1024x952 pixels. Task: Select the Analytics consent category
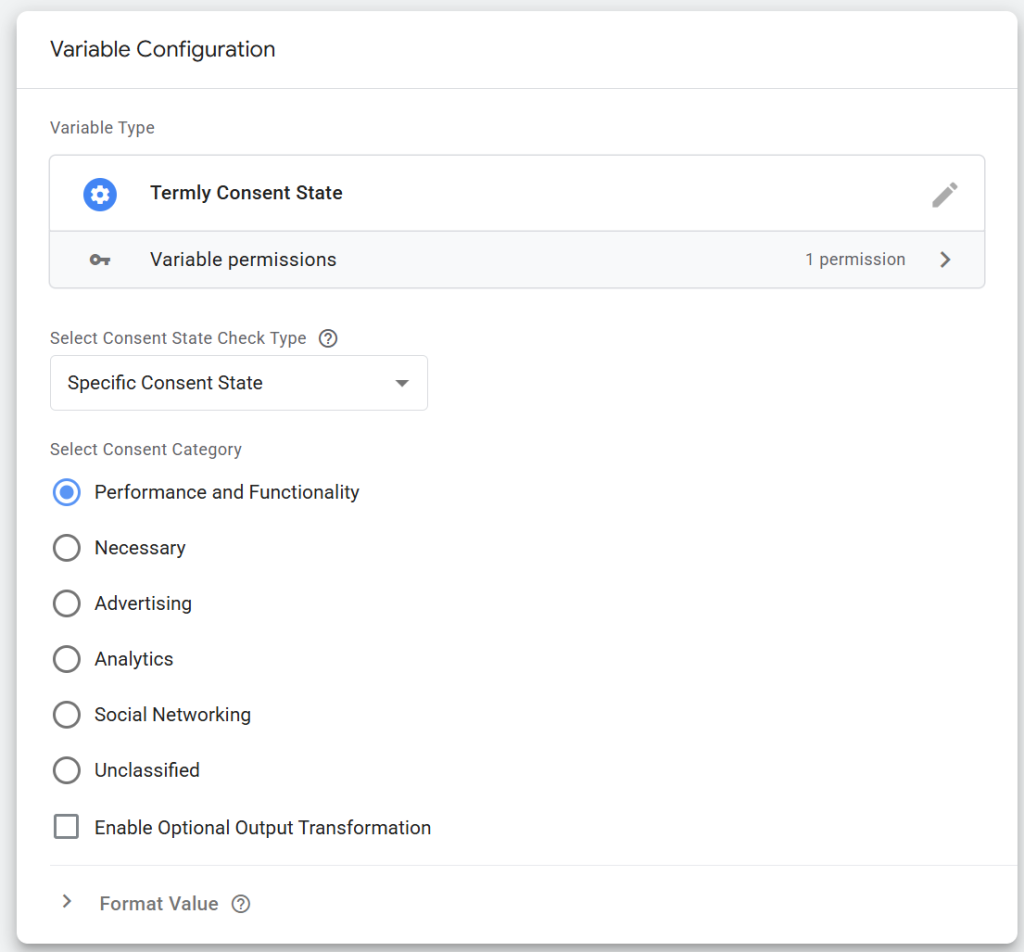[x=67, y=659]
